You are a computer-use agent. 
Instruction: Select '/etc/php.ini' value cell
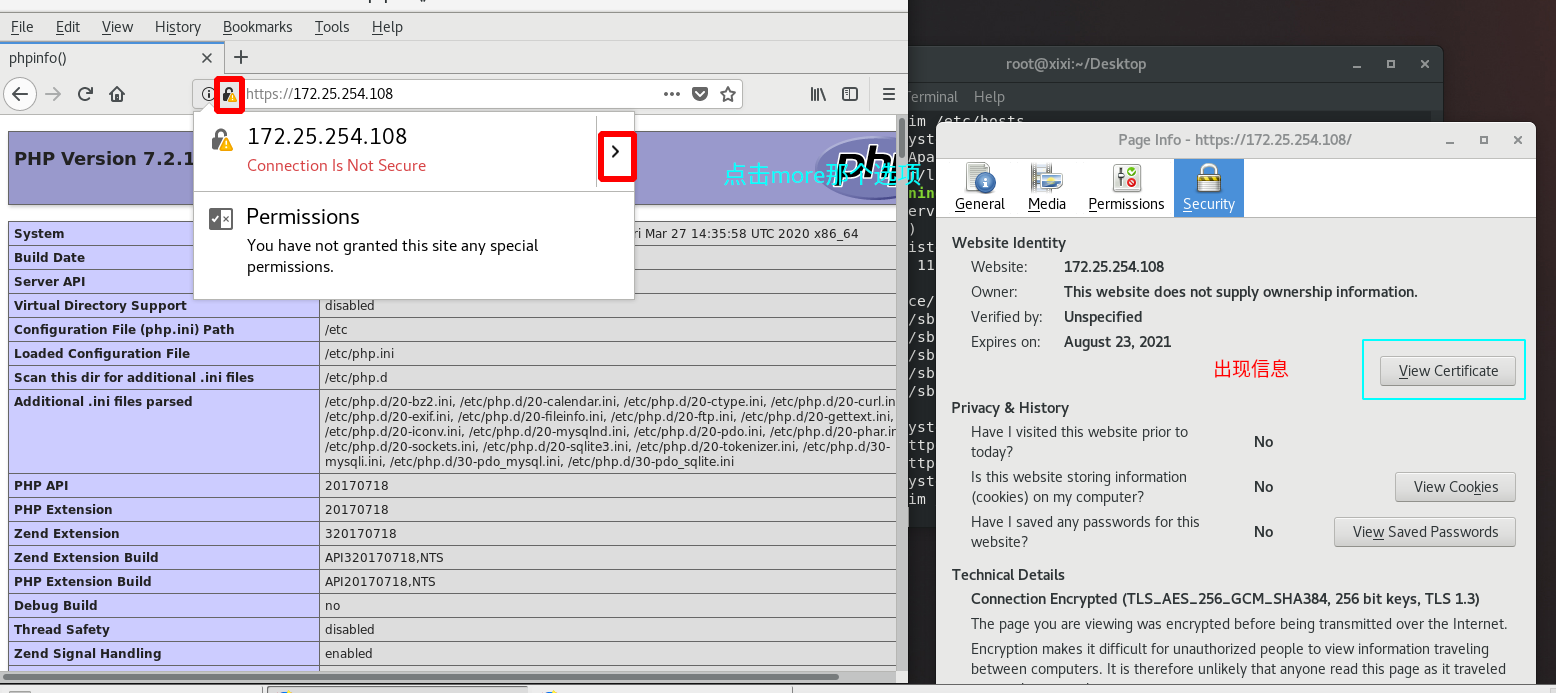[608, 354]
